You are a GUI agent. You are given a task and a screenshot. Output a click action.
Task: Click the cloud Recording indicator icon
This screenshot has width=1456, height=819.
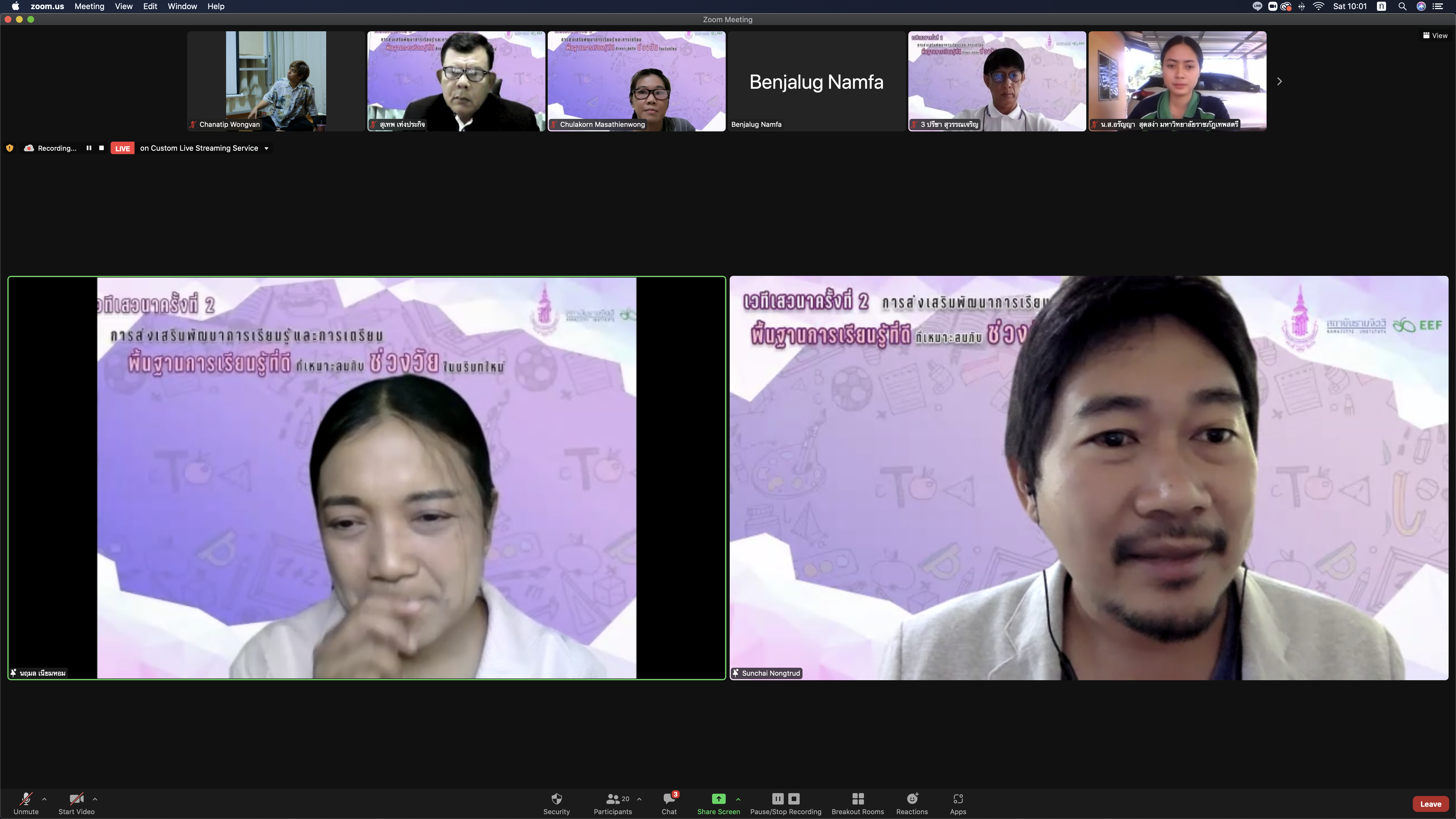click(x=29, y=148)
